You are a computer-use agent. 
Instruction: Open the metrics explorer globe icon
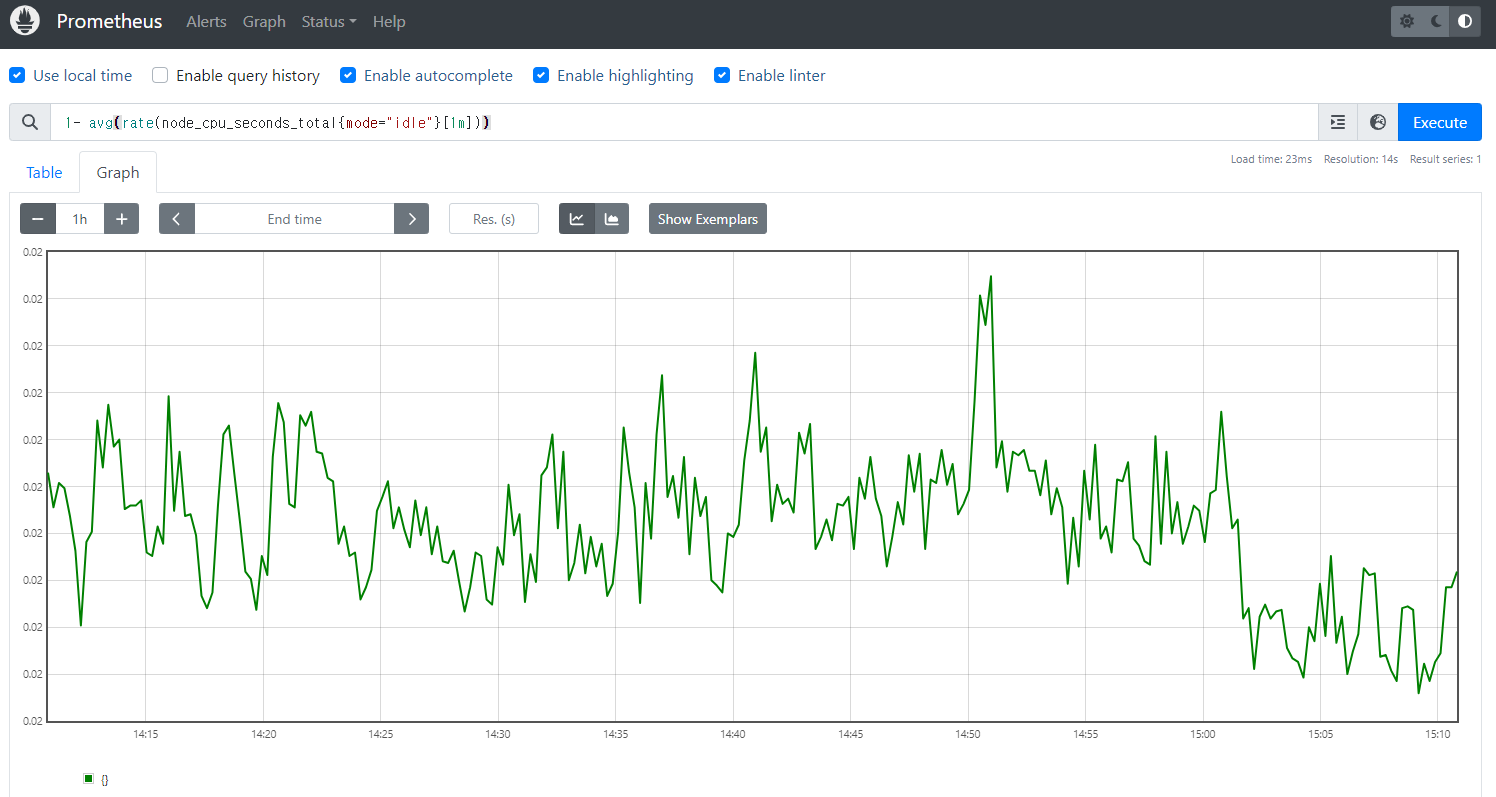tap(1378, 122)
